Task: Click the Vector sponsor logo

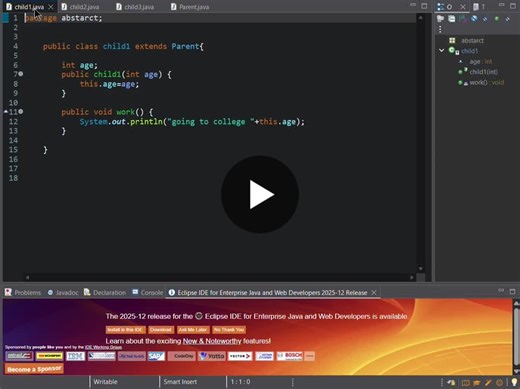Action: coord(240,356)
